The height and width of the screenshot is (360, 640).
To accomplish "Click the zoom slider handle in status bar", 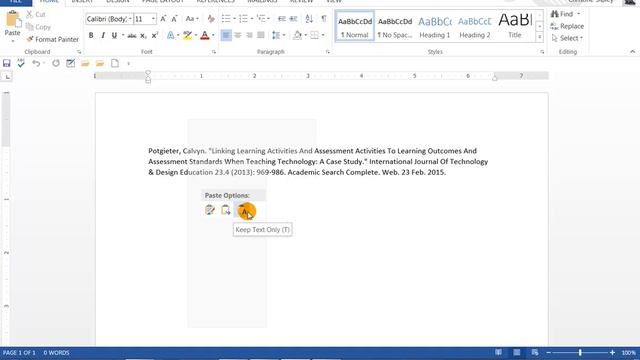I will point(580,353).
